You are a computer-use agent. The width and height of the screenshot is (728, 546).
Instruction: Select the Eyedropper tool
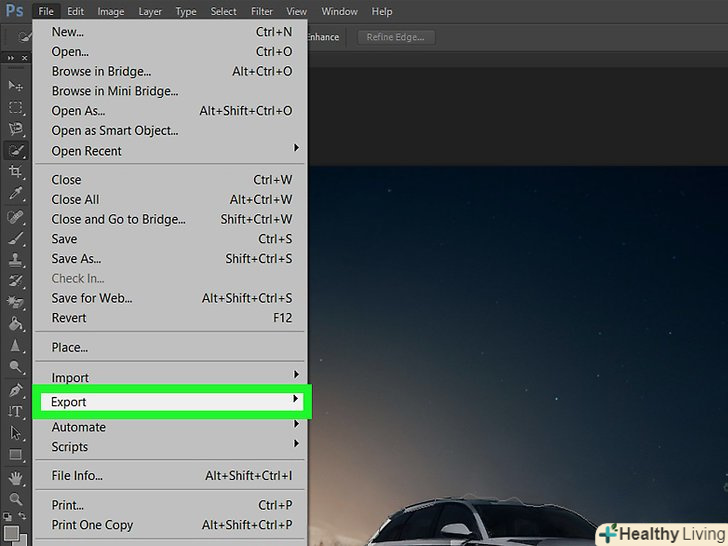pos(15,193)
